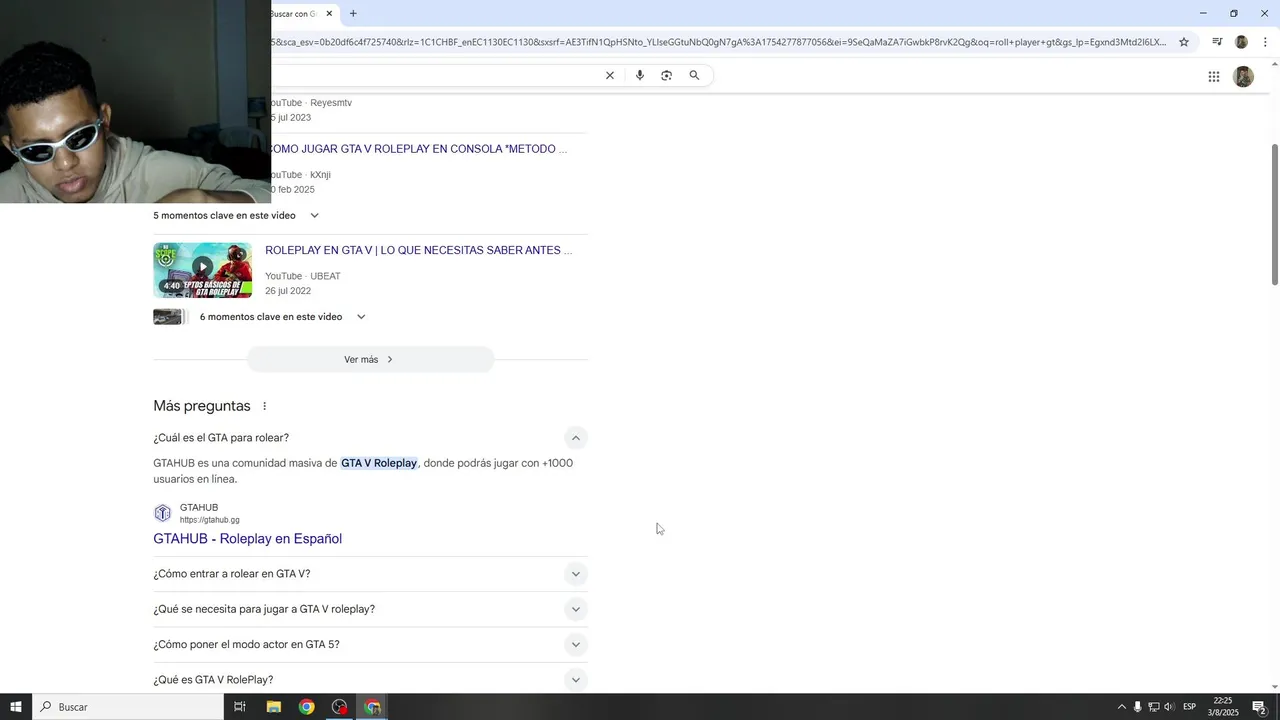The image size is (1280, 720).
Task: Start voice search with the microphone icon
Action: point(640,75)
